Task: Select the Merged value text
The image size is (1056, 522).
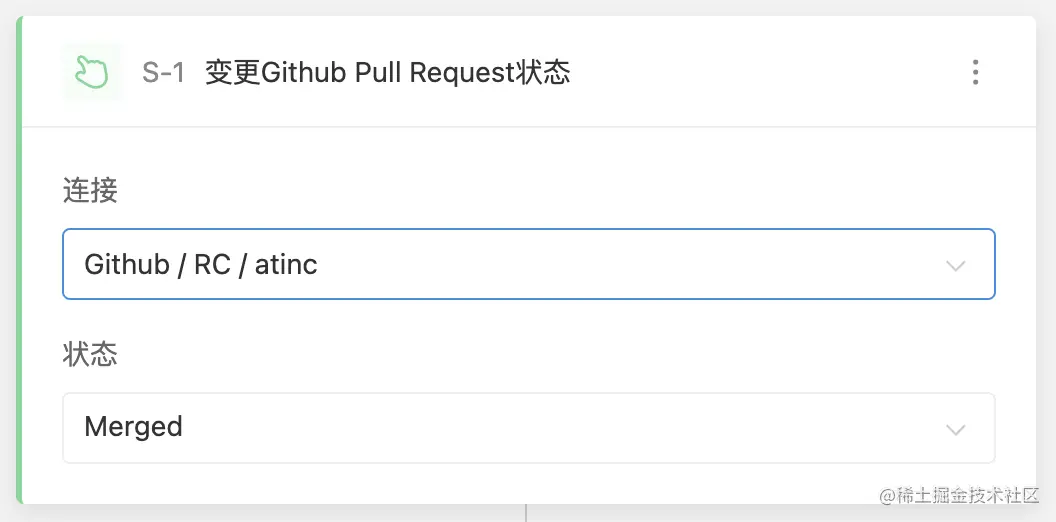Action: click(x=133, y=427)
